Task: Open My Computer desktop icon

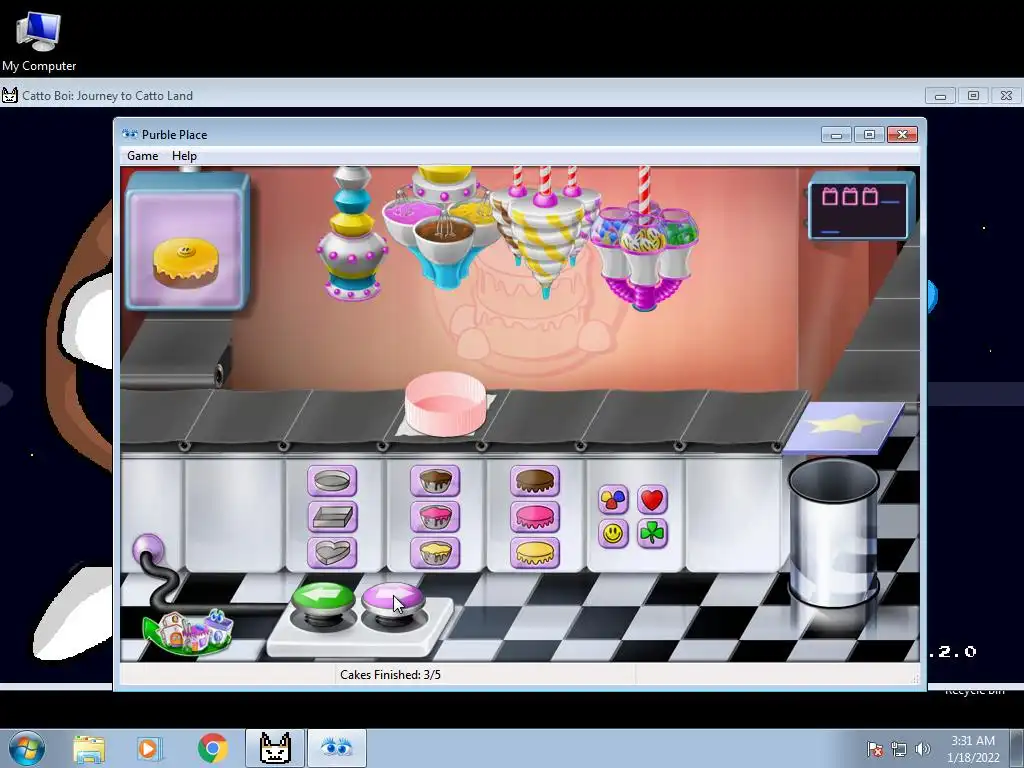Action: [x=39, y=41]
